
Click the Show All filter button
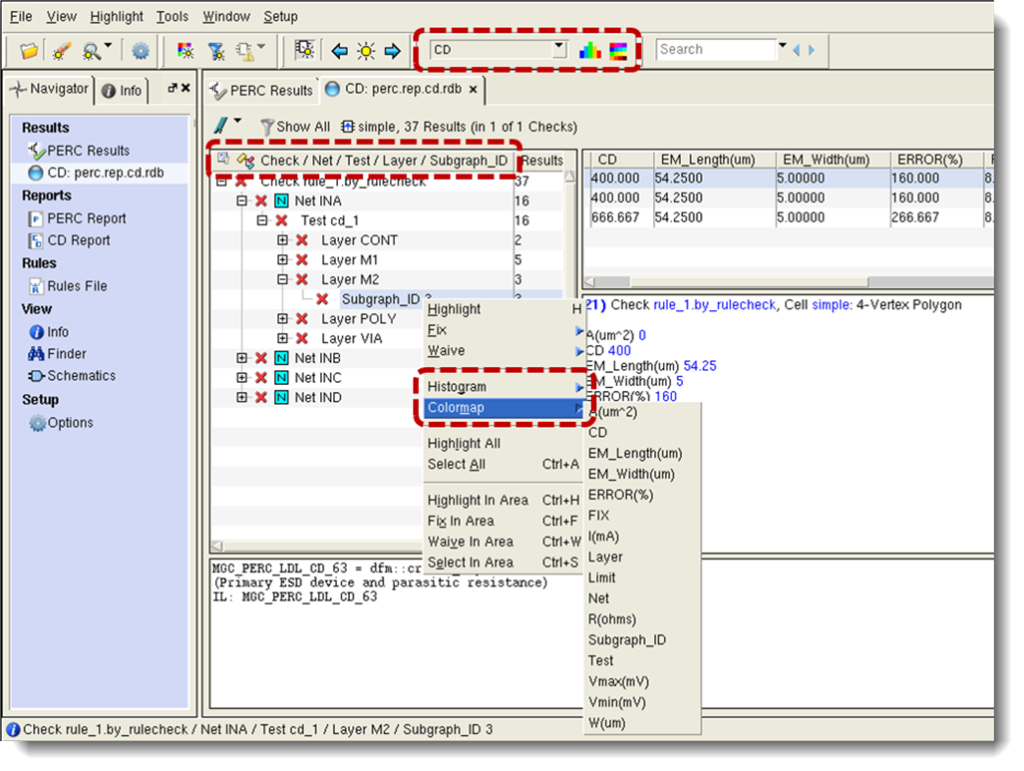pos(296,127)
